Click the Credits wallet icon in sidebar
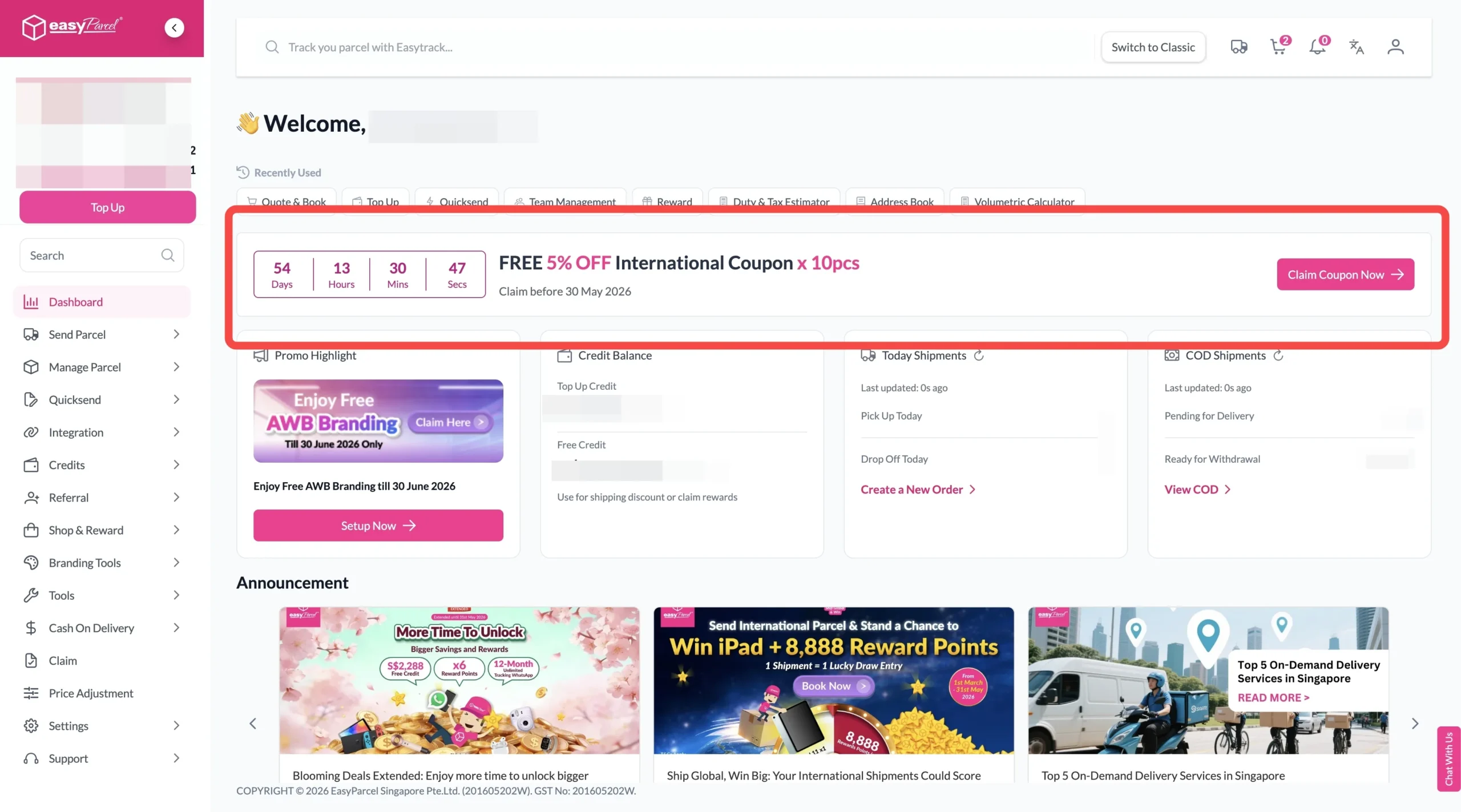Screen dimensions: 1461x812 click(31, 464)
